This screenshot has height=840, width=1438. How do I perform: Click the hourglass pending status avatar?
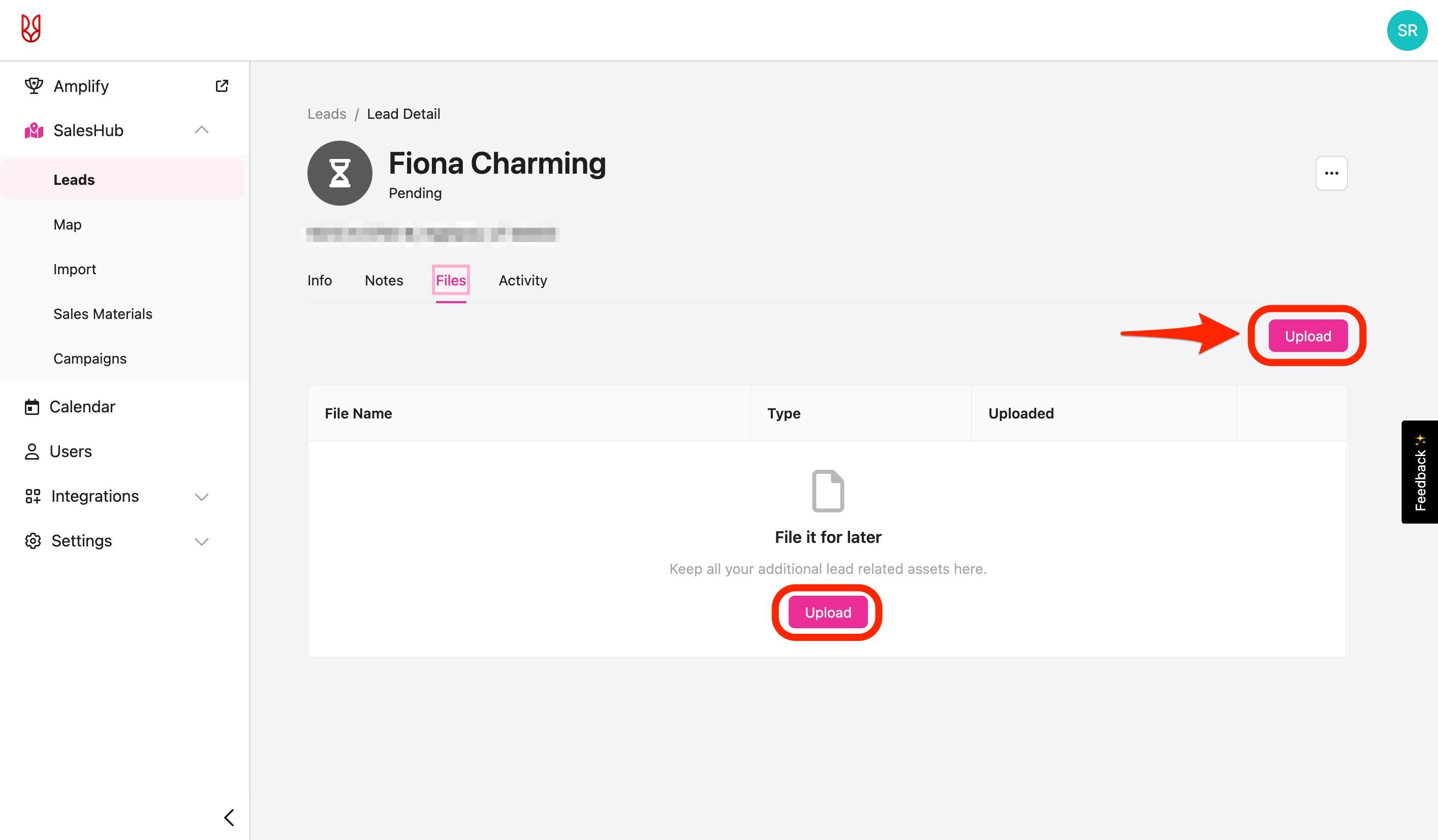339,173
